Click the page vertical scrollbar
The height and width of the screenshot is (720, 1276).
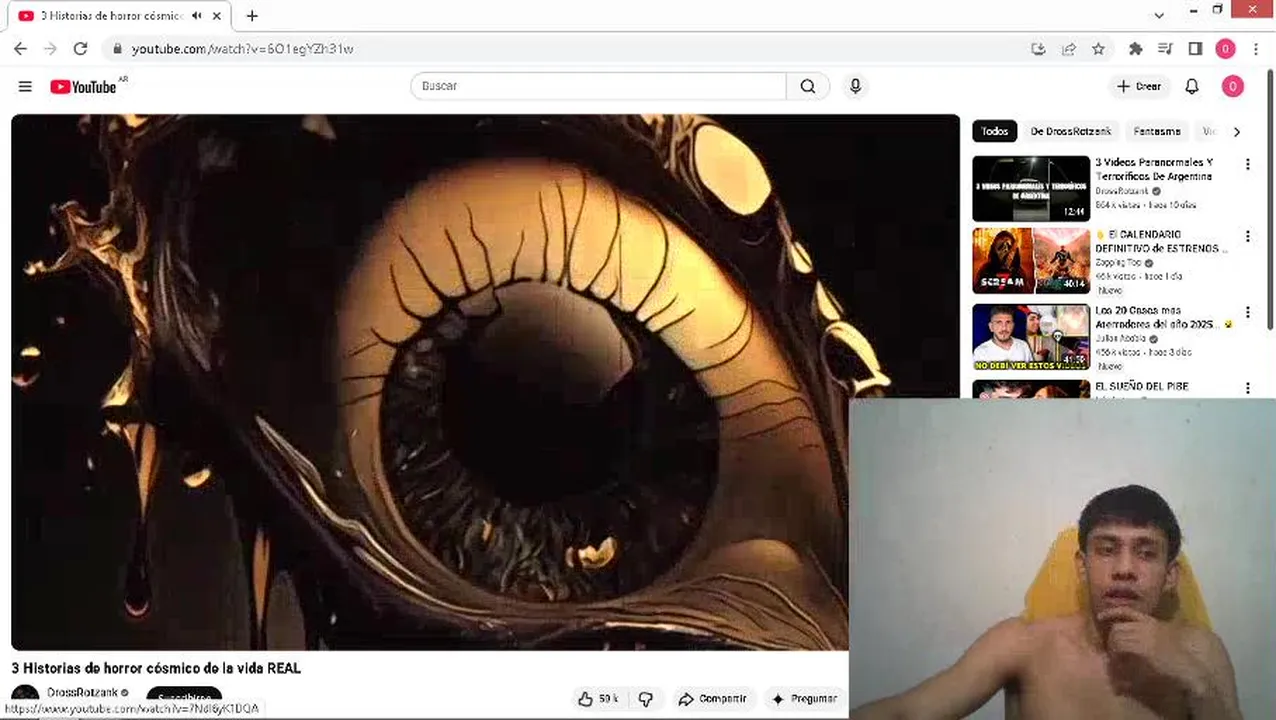(1271, 200)
